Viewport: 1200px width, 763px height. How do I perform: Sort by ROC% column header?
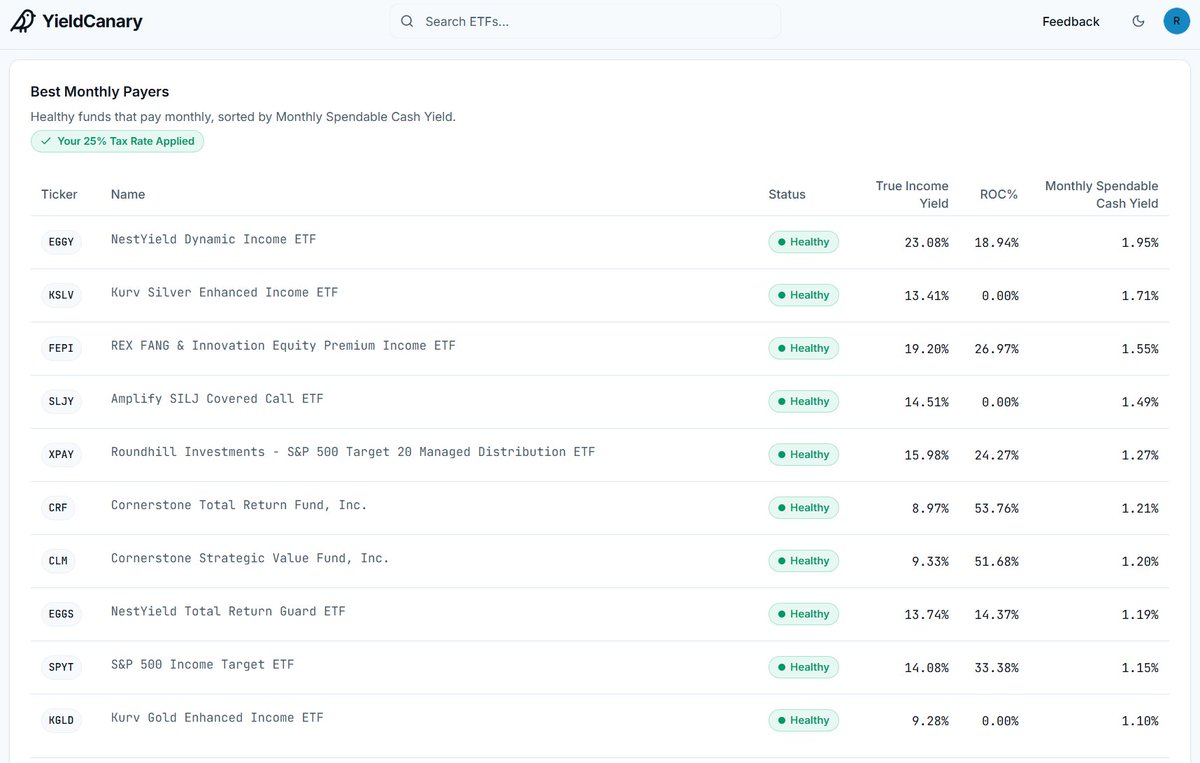click(998, 194)
